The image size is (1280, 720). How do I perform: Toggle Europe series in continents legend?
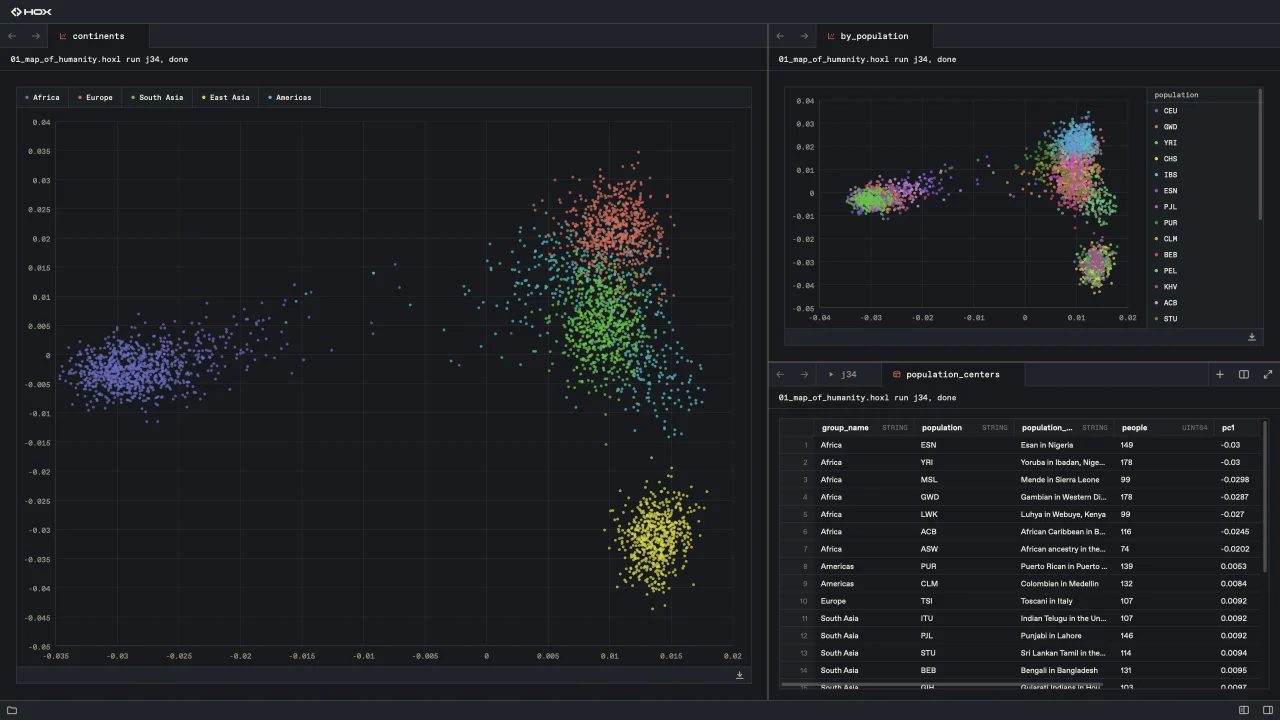[95, 98]
